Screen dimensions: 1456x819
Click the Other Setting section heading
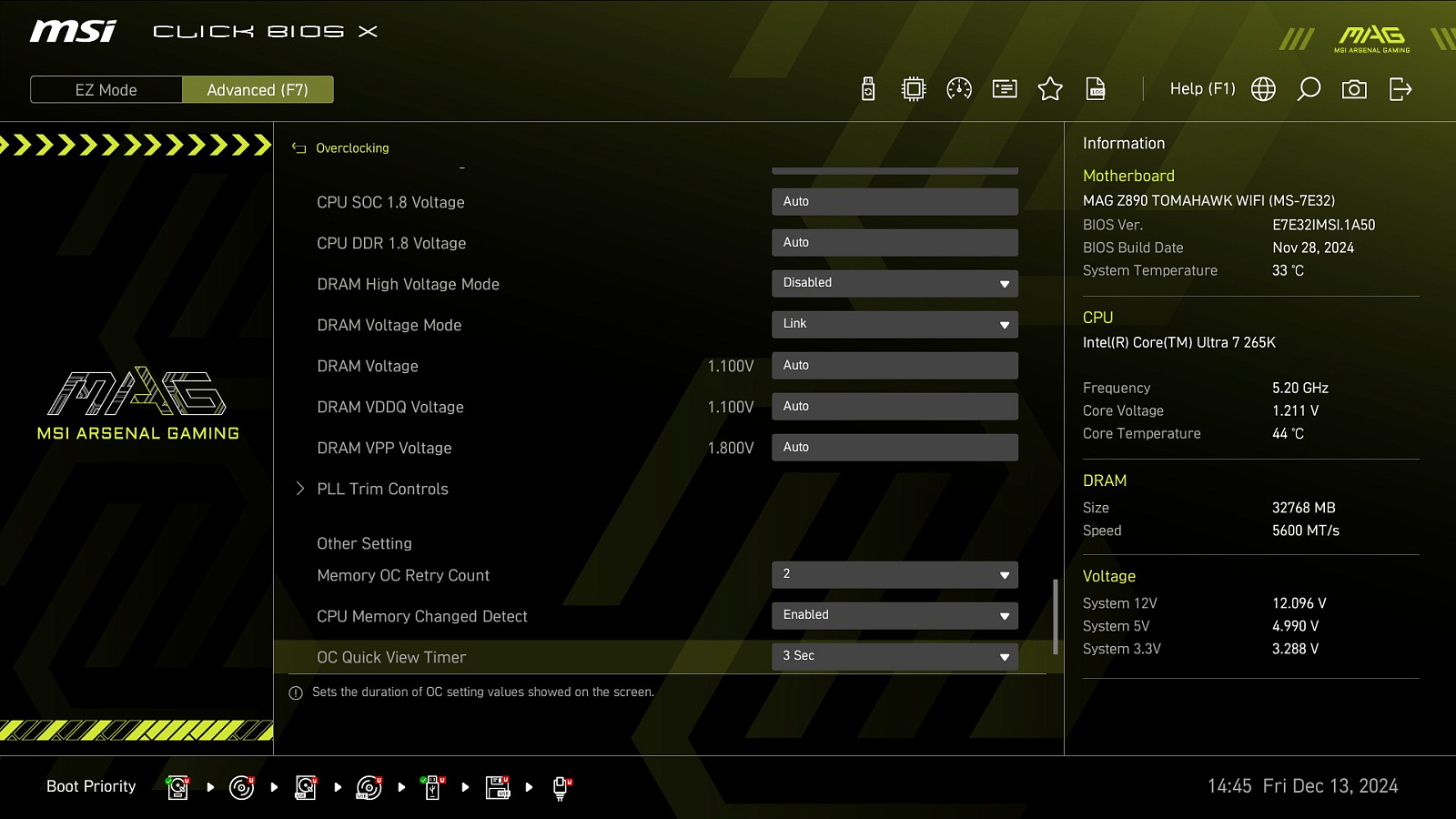coord(364,543)
